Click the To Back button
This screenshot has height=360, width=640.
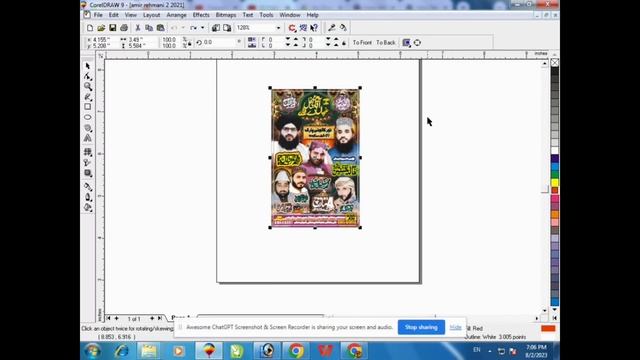(x=386, y=42)
